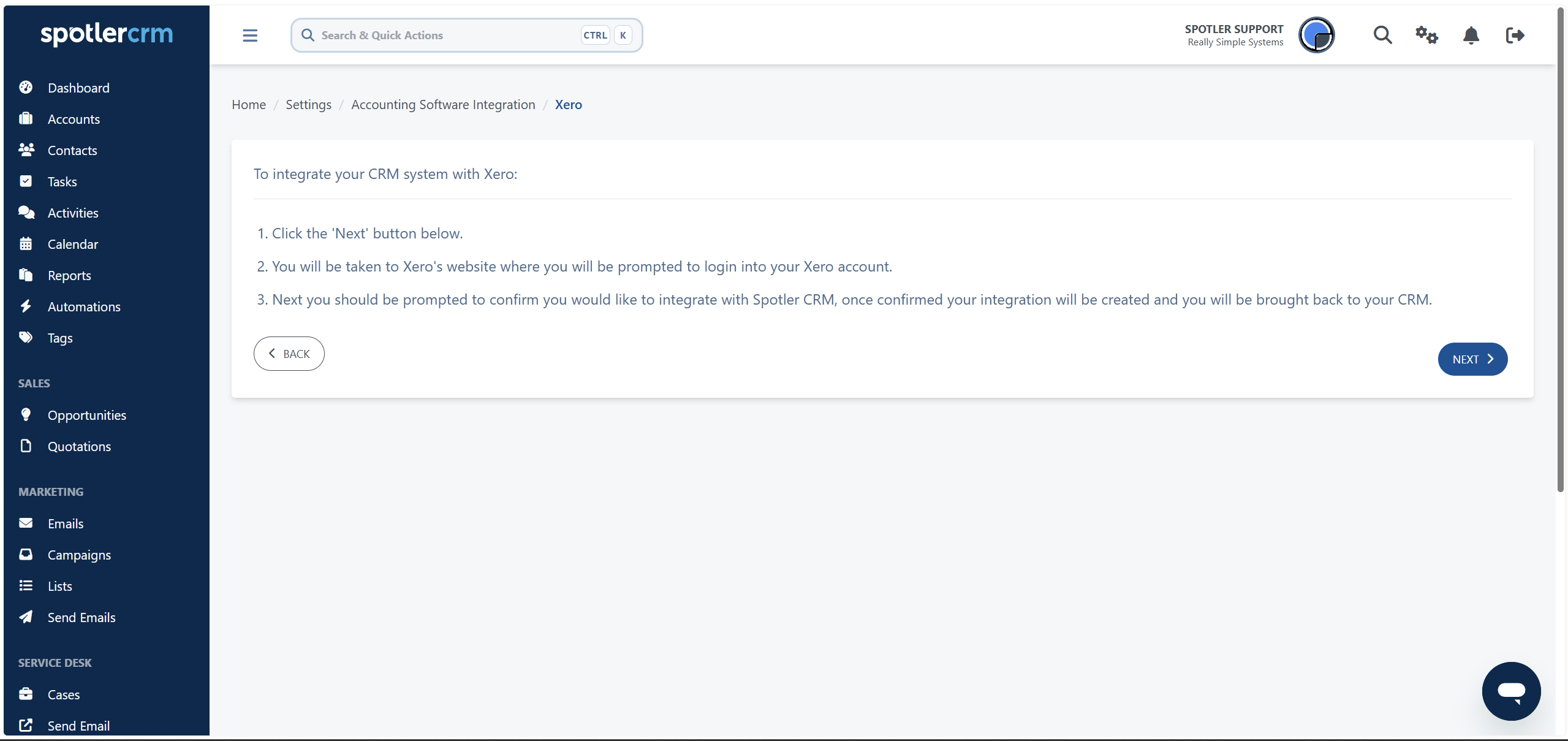The width and height of the screenshot is (1568, 741).
Task: Open Accounting Software Integration breadcrumb
Action: 443,105
